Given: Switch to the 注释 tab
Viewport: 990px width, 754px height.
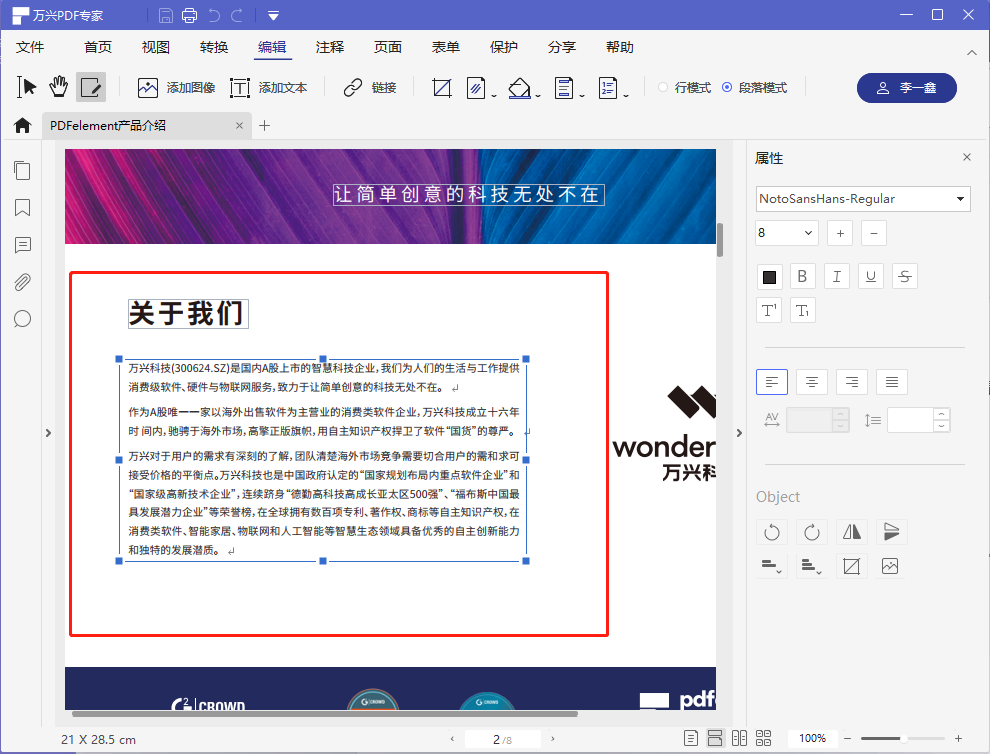Looking at the screenshot, I should point(330,47).
